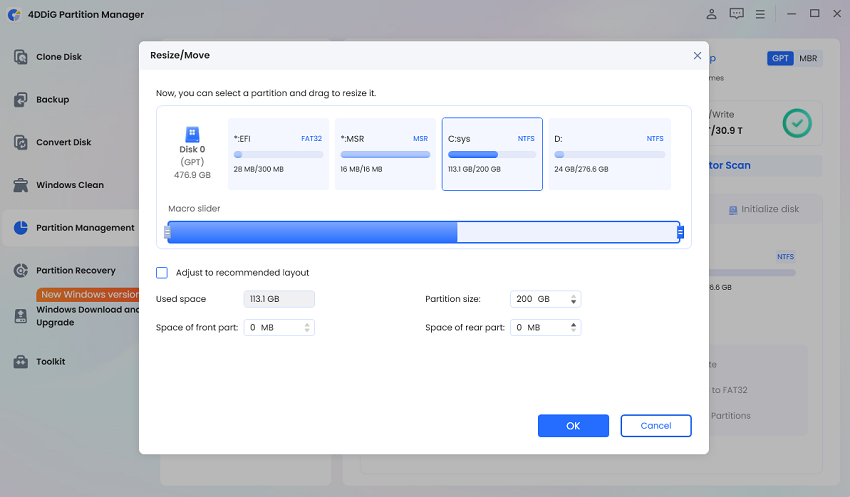The image size is (850, 497).
Task: Click the macro slider filled bar
Action: 313,232
